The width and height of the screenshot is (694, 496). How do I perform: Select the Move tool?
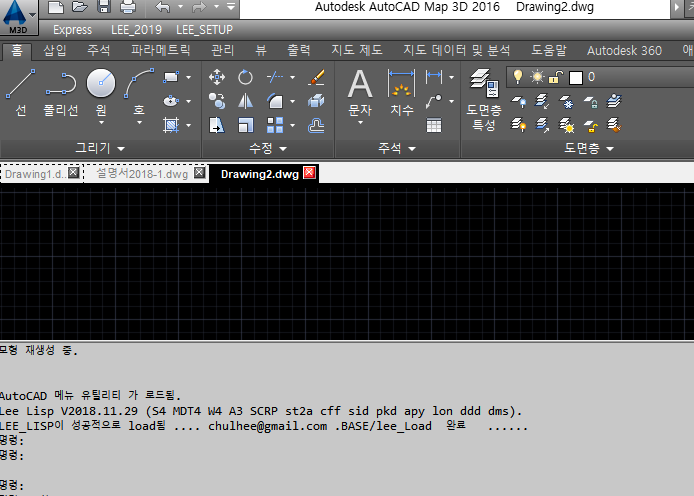tap(217, 77)
